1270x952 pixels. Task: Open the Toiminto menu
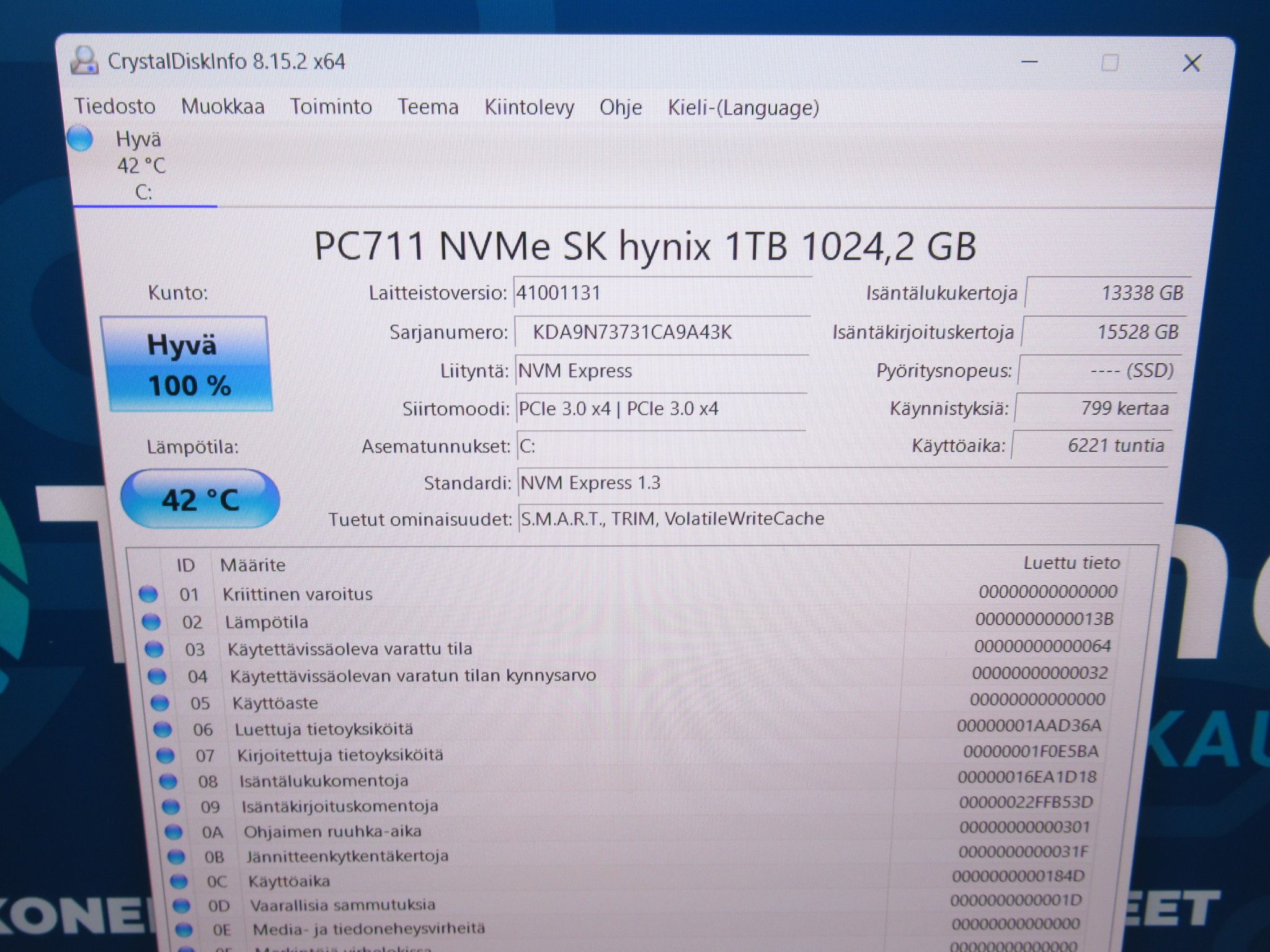coord(331,107)
